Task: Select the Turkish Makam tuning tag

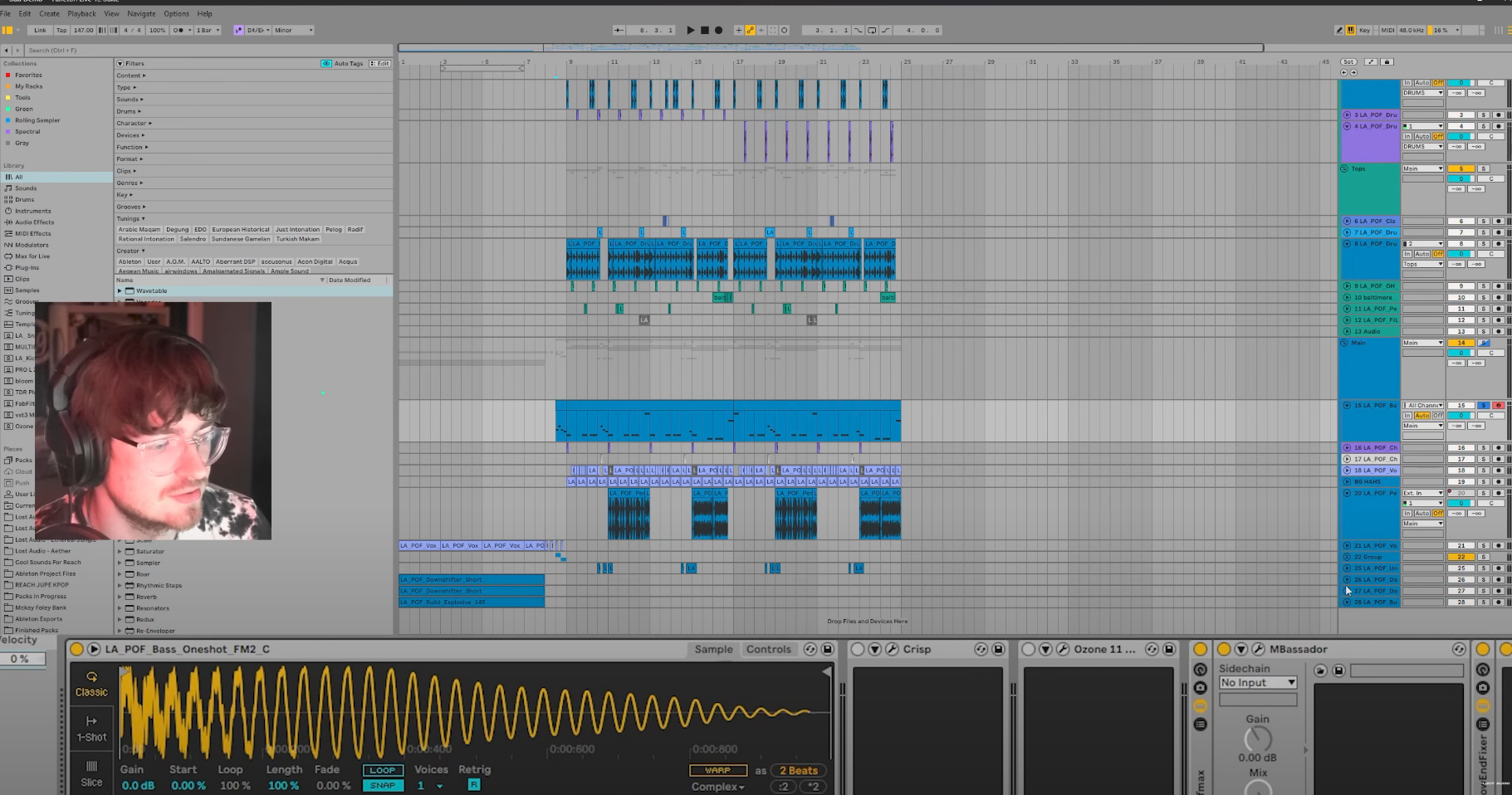Action: [x=297, y=239]
